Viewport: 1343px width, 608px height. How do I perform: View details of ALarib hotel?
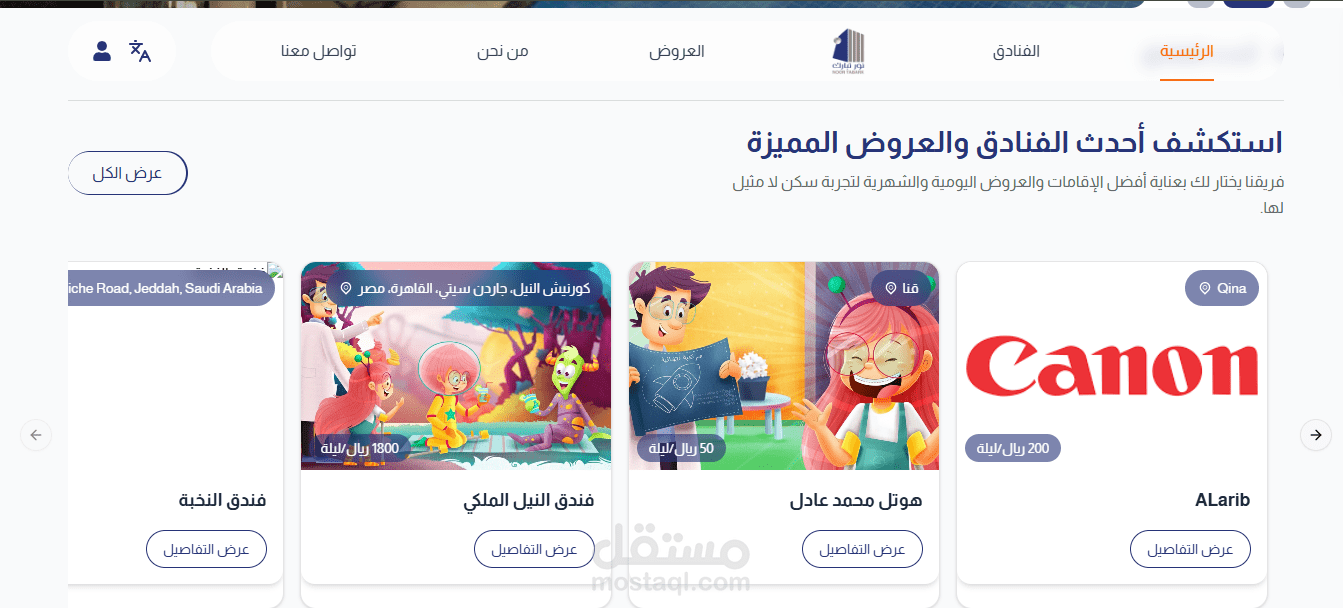[1190, 549]
